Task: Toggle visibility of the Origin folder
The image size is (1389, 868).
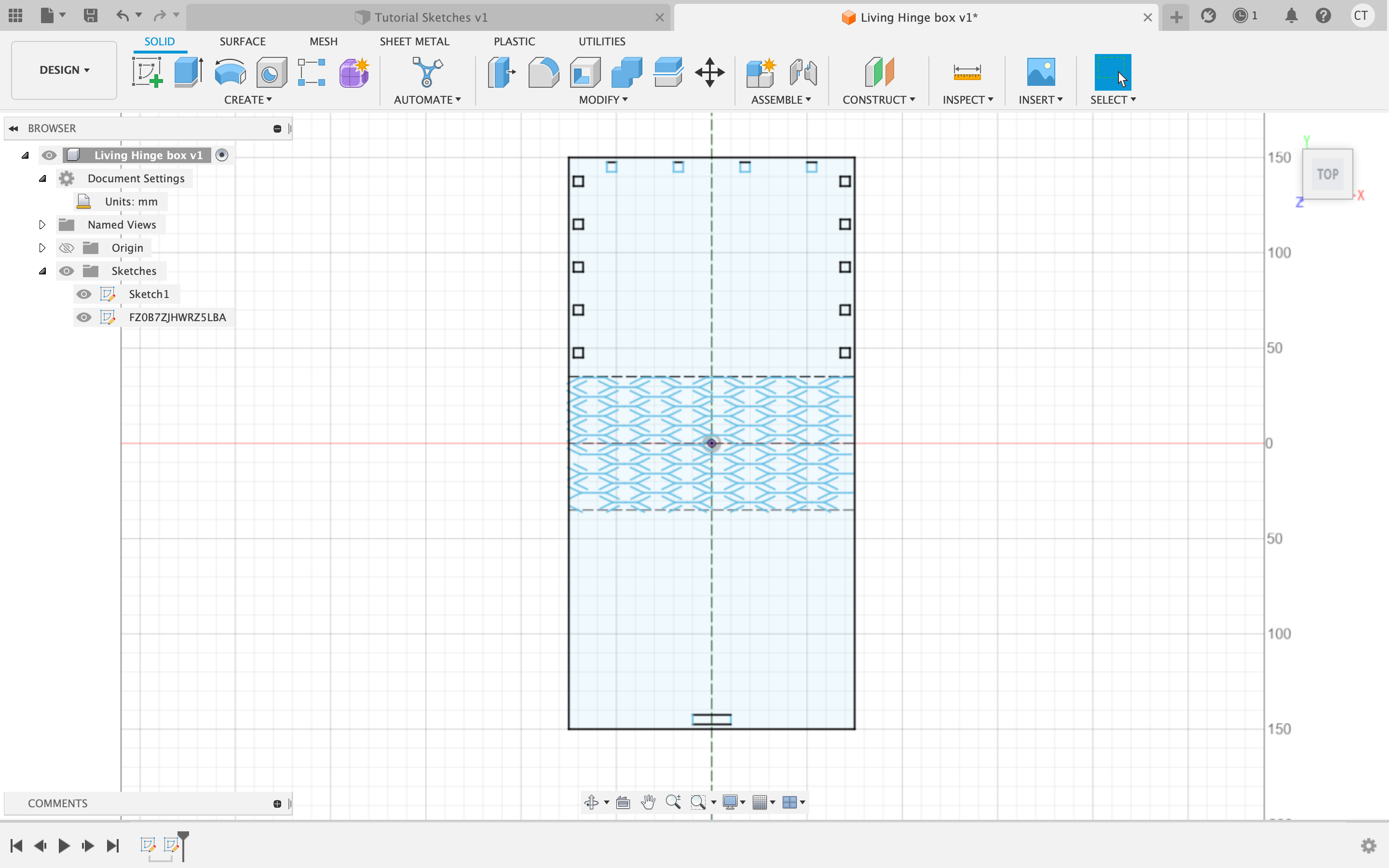Action: 67,248
